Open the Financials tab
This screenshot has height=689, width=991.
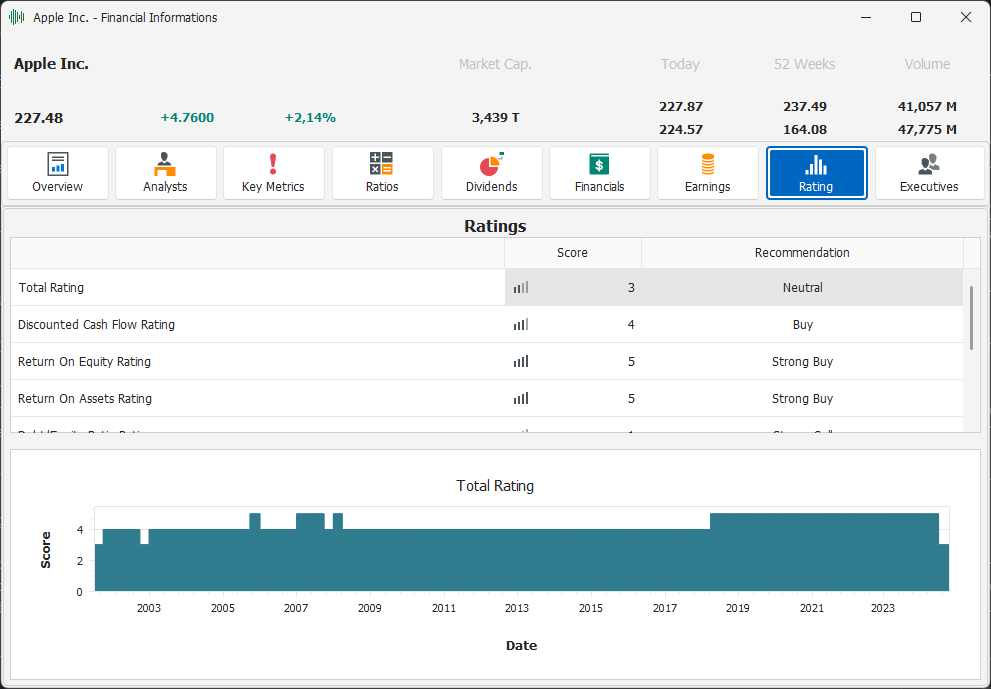coord(599,173)
